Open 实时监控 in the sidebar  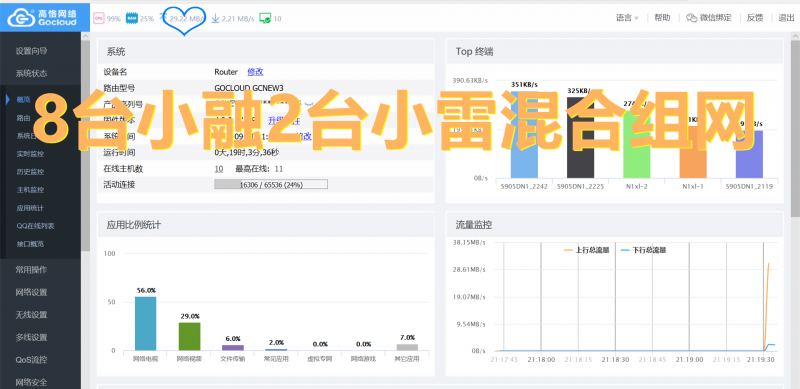click(x=31, y=154)
